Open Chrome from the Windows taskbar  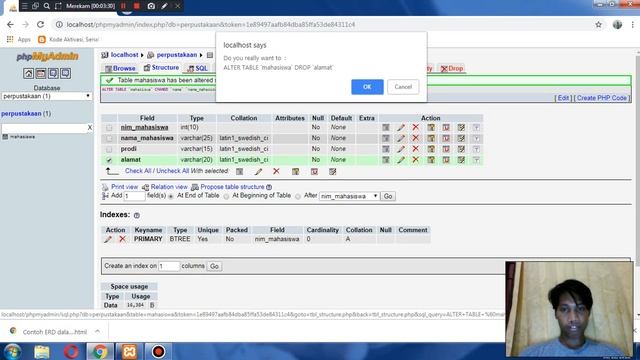(100, 351)
